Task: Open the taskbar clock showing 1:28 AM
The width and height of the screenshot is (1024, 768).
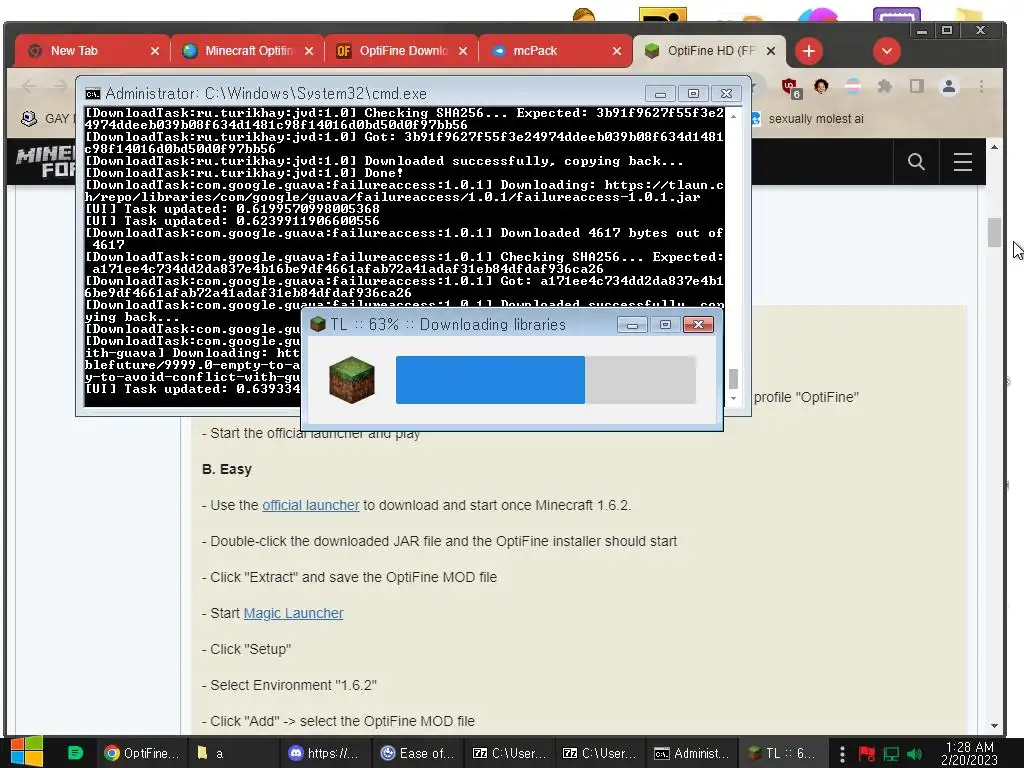Action: [x=969, y=753]
